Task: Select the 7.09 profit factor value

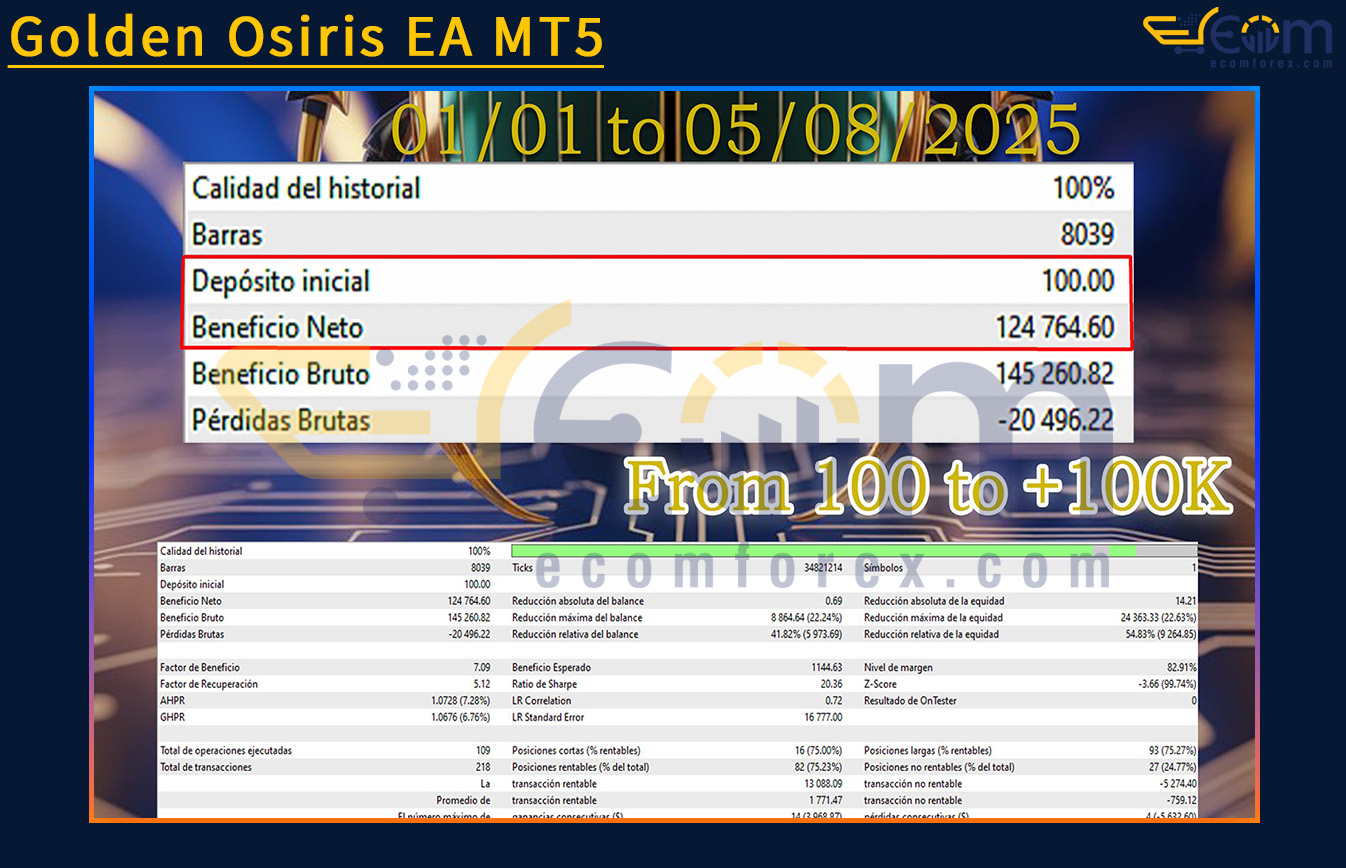Action: 480,667
